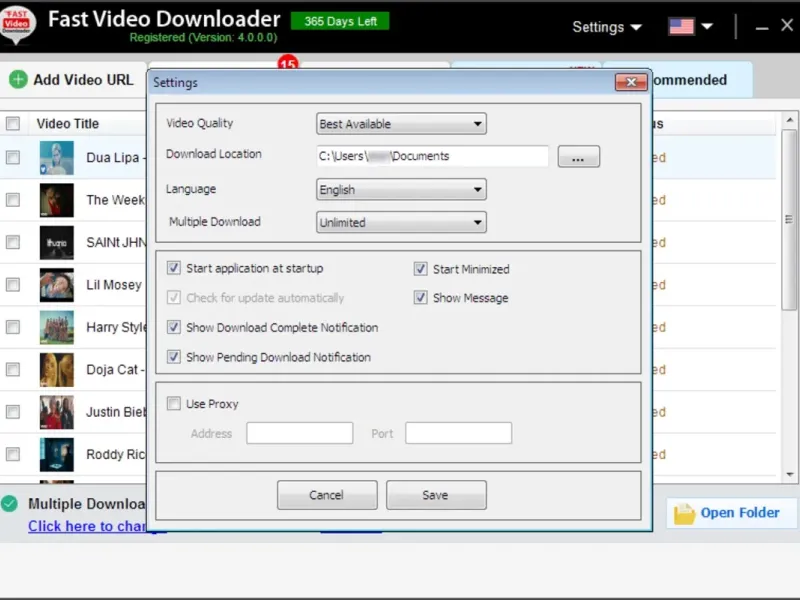Image resolution: width=800 pixels, height=600 pixels.
Task: Toggle Show Download Complete Notification checkbox
Action: click(173, 327)
